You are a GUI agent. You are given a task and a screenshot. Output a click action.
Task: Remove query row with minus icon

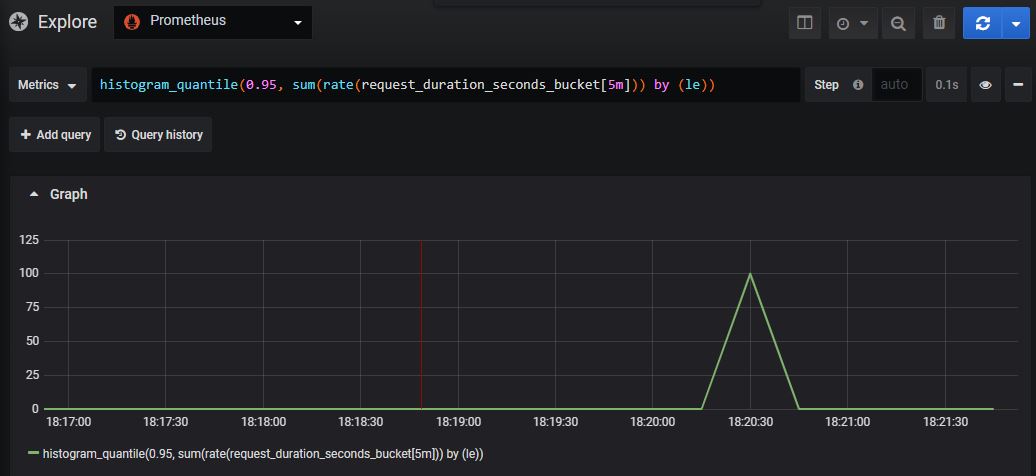click(x=1017, y=85)
